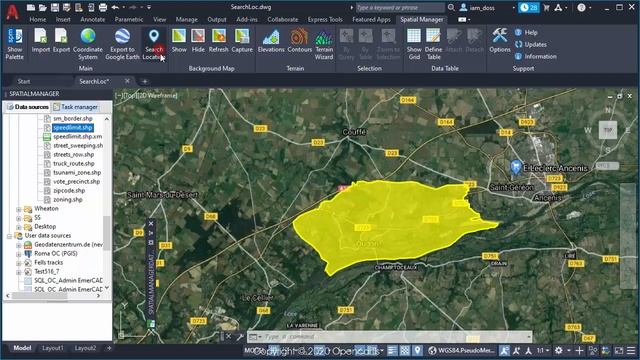This screenshot has width=640, height=360.
Task: Click the E.Leclerc Ancenis map marker
Action: click(516, 167)
